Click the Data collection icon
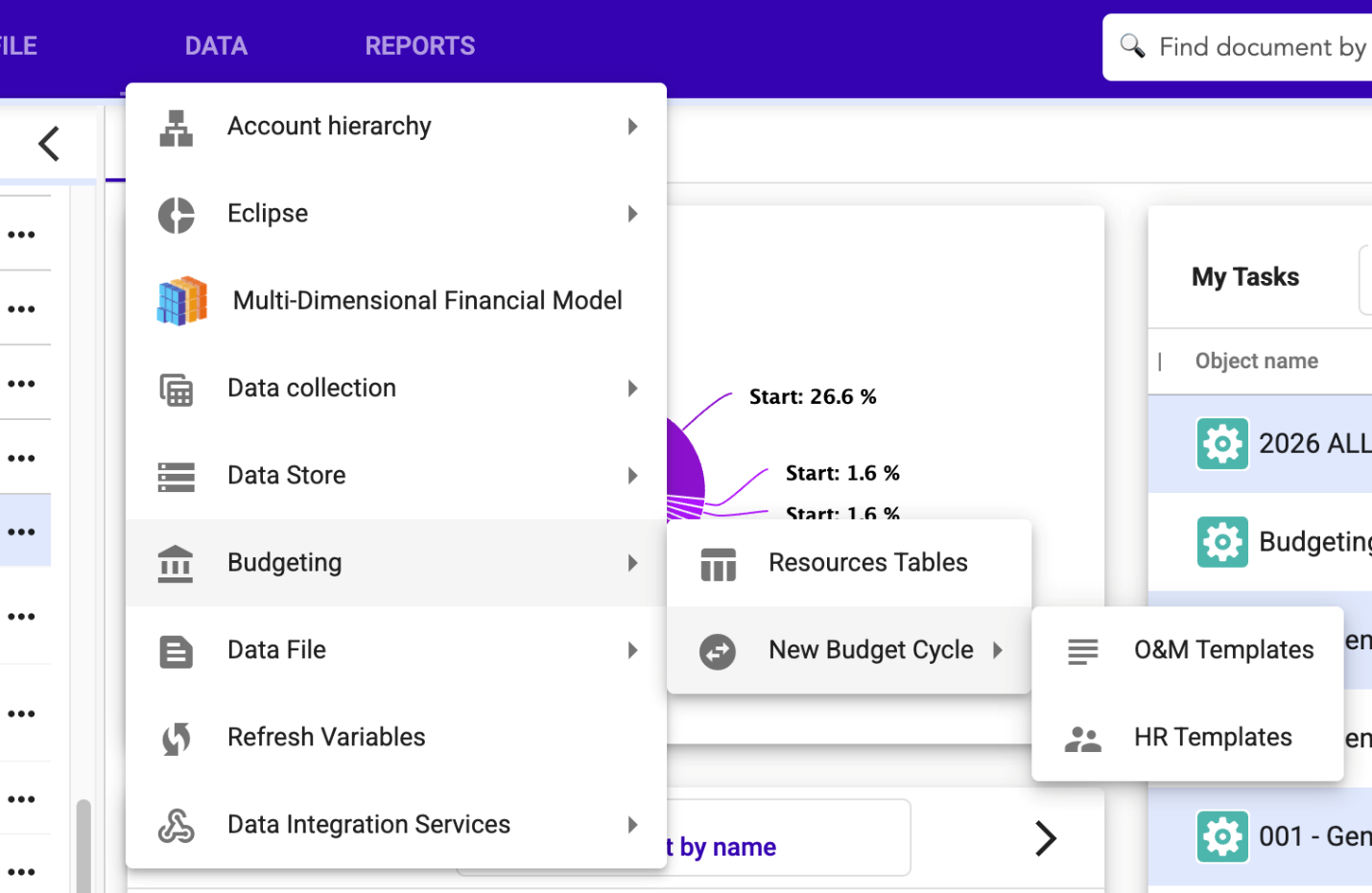1372x893 pixels. point(176,389)
